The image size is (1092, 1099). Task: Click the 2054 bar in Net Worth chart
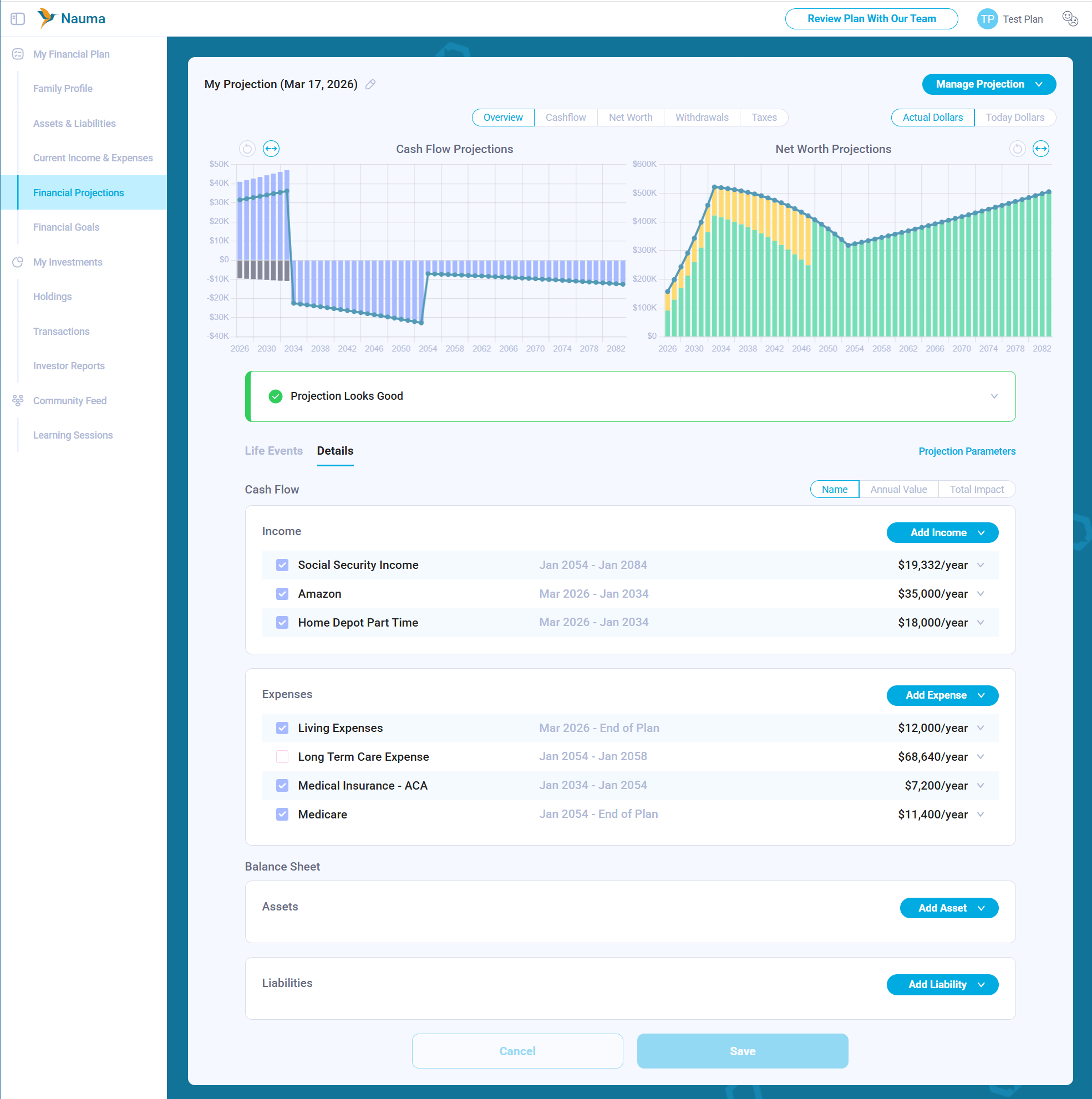(854, 290)
